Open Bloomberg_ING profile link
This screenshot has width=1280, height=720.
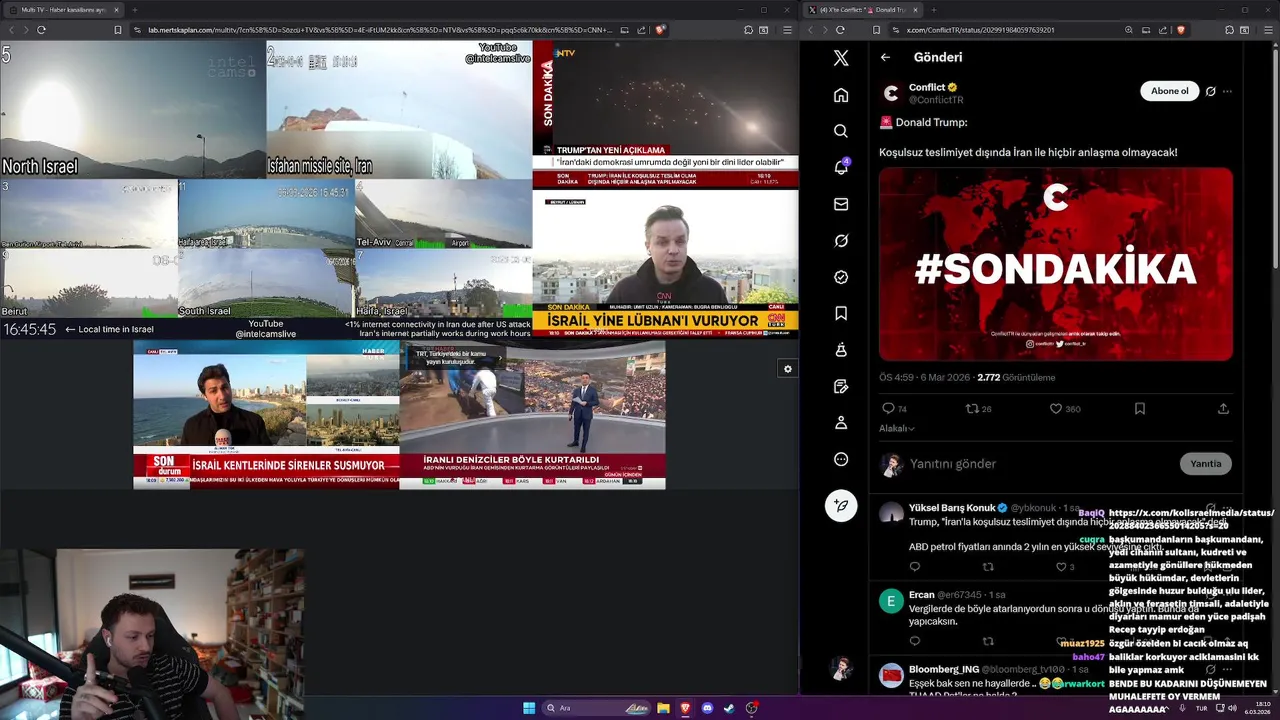point(944,669)
